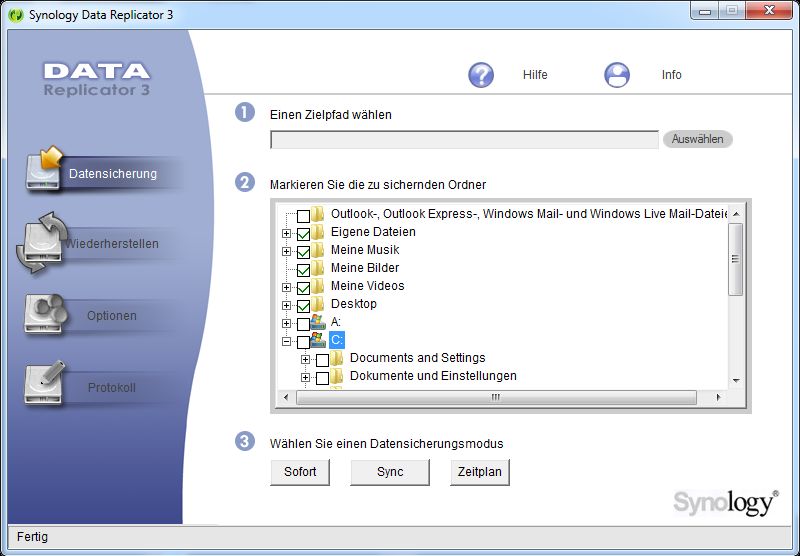Select the Meine Videos tree entry
800x556 pixels.
point(367,286)
